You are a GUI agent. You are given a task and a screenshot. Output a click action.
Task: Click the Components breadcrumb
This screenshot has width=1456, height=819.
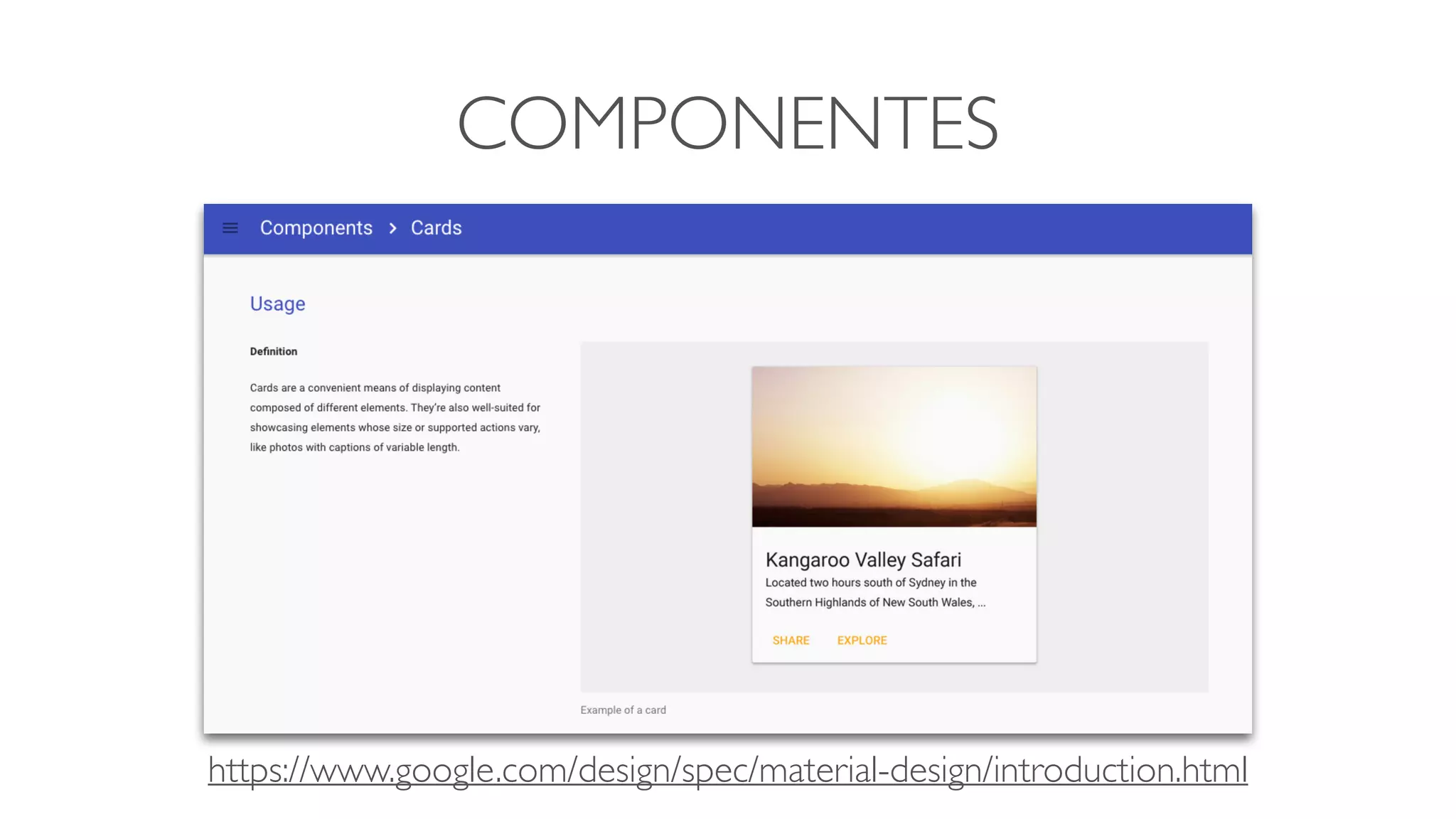pyautogui.click(x=316, y=228)
